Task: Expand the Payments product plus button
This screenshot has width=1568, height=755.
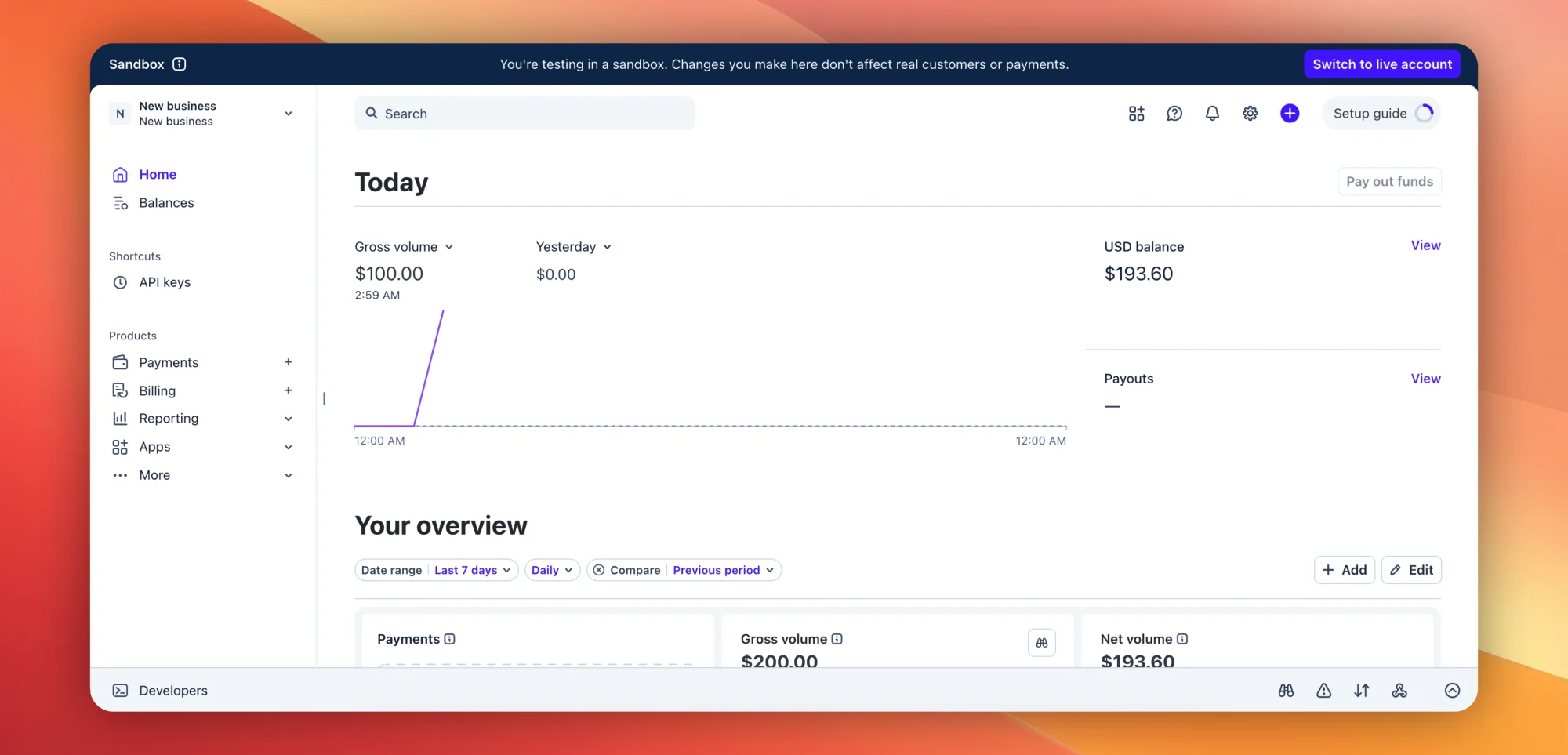Action: pyautogui.click(x=289, y=362)
